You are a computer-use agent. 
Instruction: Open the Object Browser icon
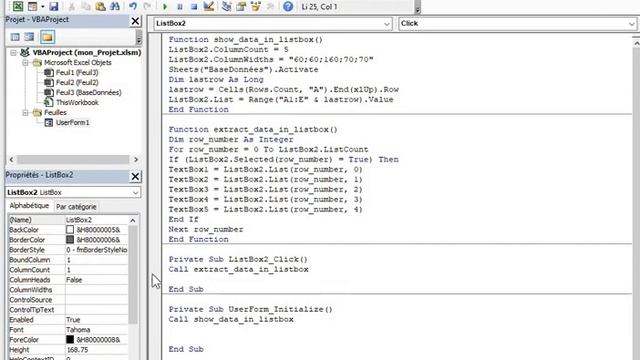(256, 6)
